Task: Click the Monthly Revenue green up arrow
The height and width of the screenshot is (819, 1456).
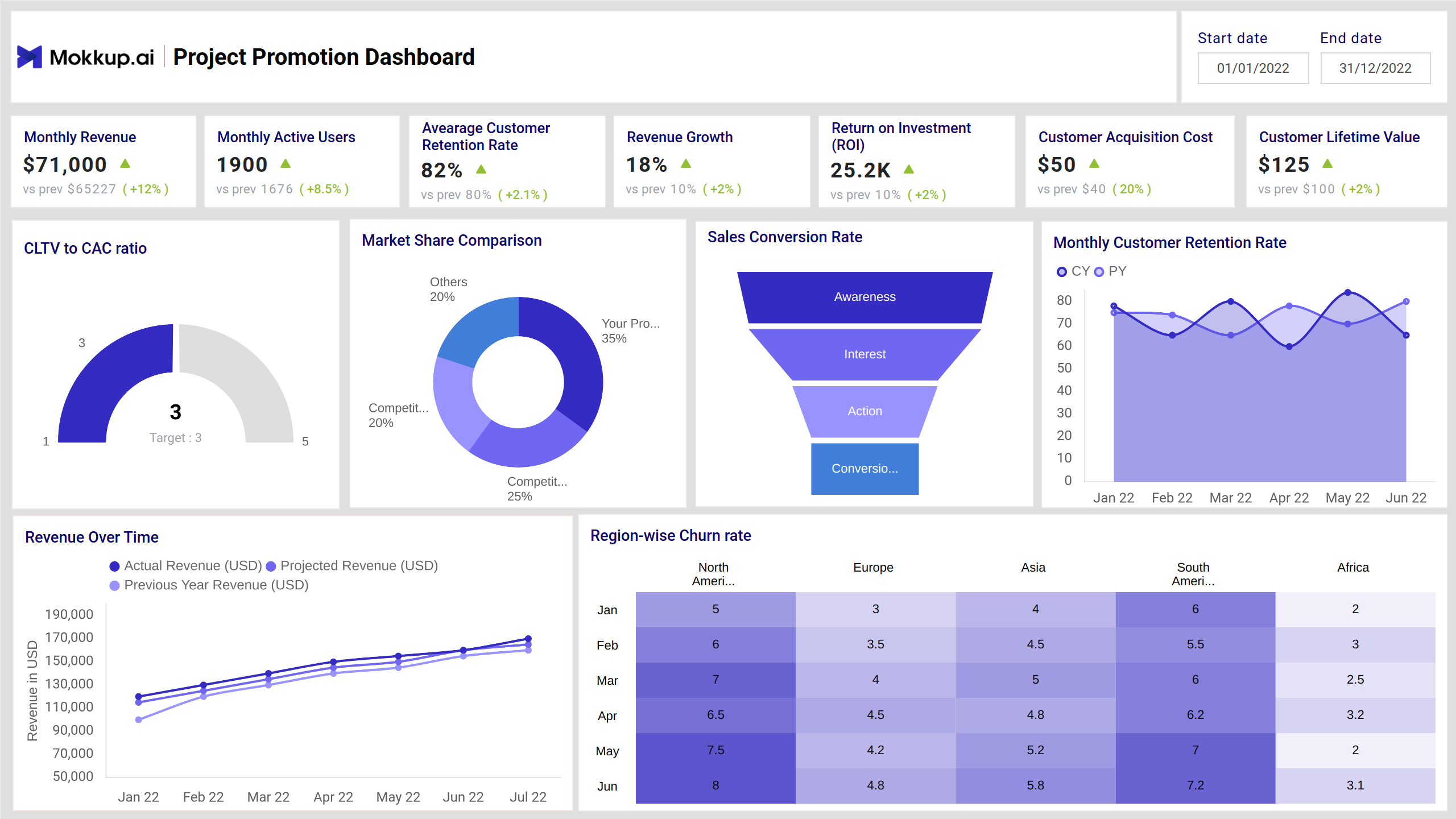Action: pyautogui.click(x=125, y=164)
